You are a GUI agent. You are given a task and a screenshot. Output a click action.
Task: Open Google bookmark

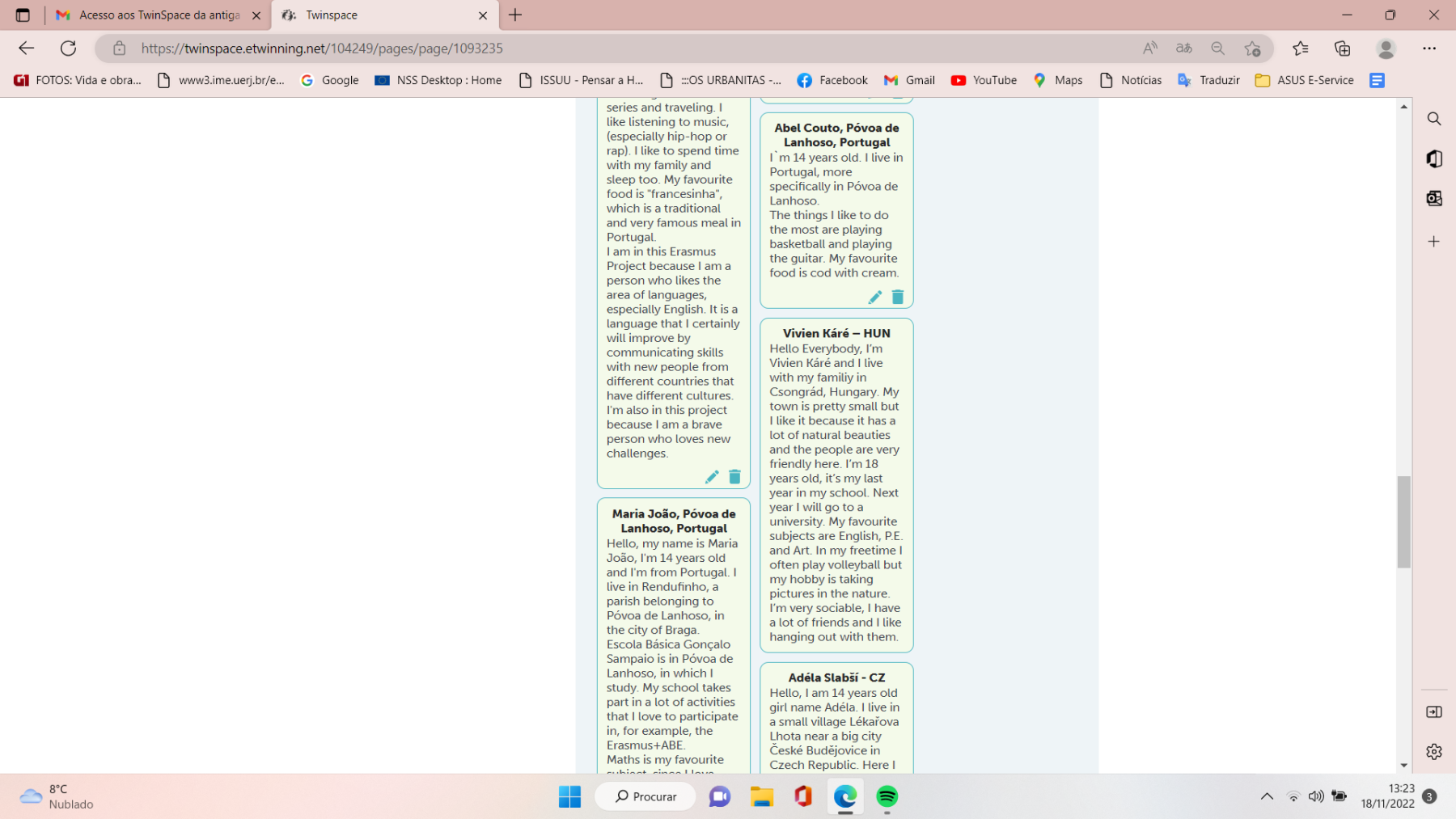[329, 80]
